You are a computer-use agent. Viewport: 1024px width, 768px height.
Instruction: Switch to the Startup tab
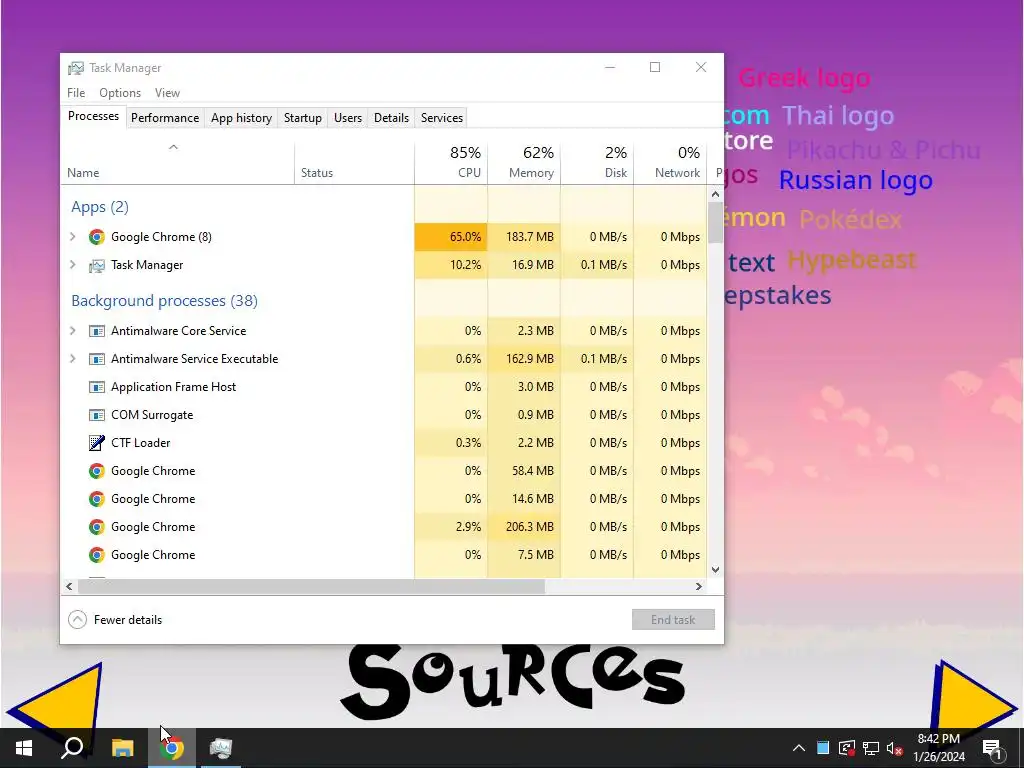click(x=302, y=118)
